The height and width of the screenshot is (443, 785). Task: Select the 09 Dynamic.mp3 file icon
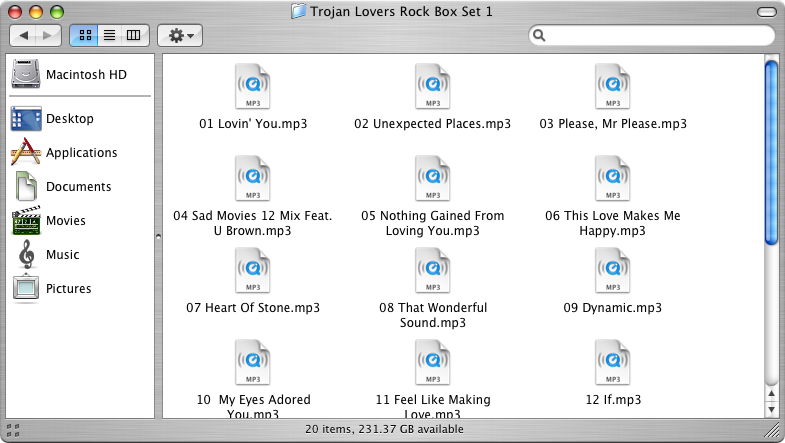613,270
